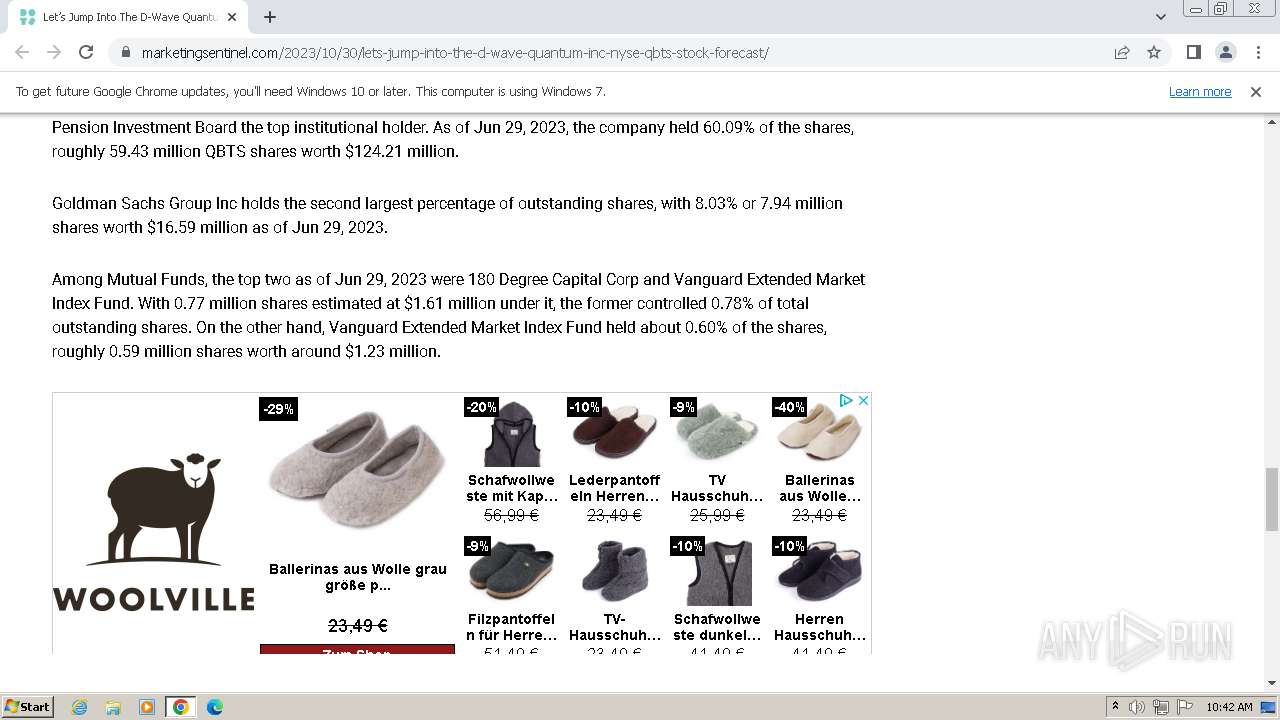Viewport: 1280px width, 720px height.
Task: Close the Woolville ad with X icon
Action: pos(863,400)
